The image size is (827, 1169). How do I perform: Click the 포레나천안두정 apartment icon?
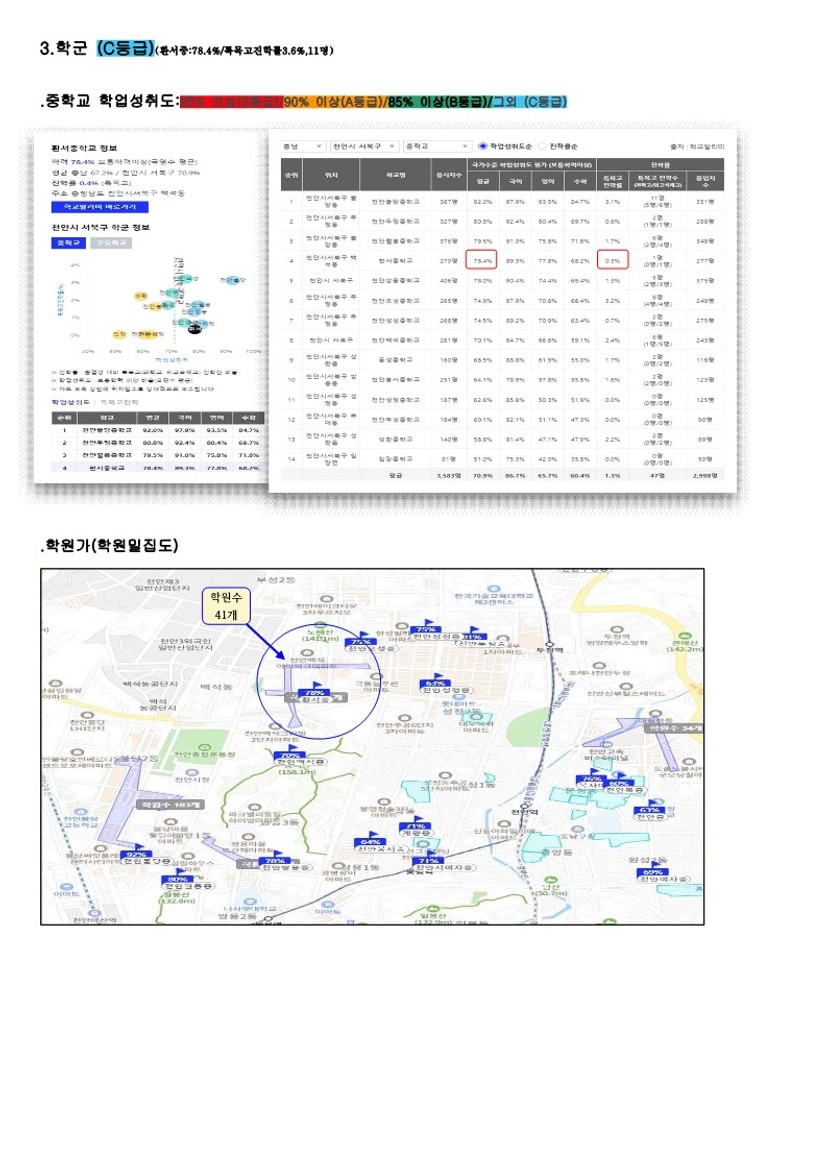[x=599, y=666]
